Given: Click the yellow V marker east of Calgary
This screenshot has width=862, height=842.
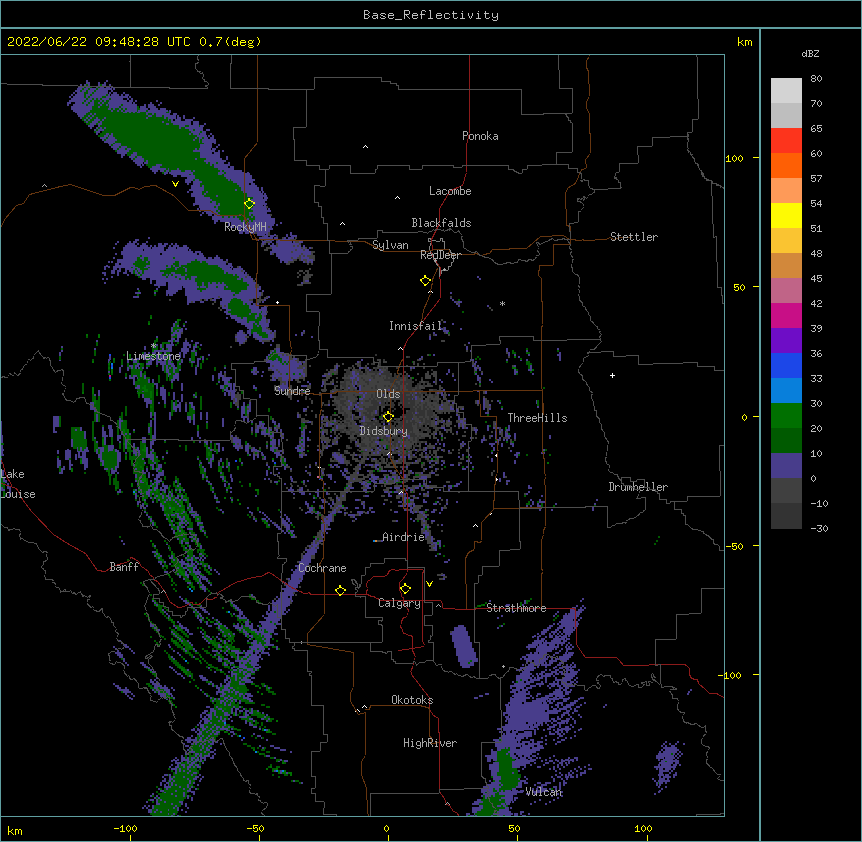Looking at the screenshot, I should pyautogui.click(x=429, y=584).
